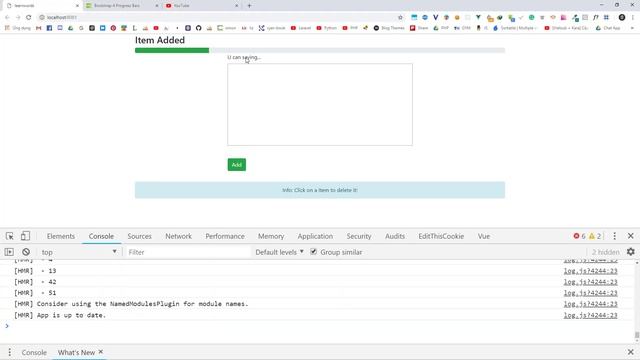Open the GitHub bookmark icon
640x360 pixels.
[198, 28]
